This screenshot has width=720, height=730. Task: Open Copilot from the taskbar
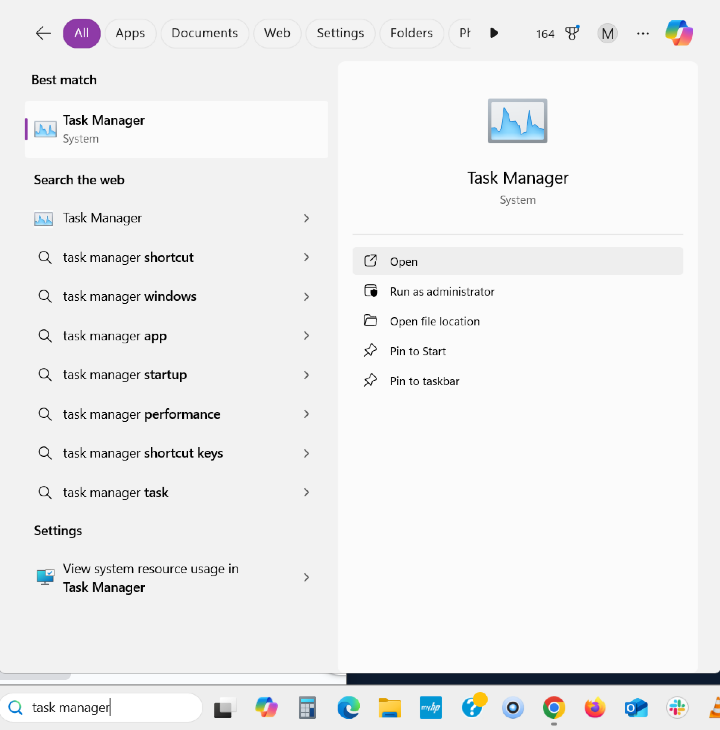266,708
